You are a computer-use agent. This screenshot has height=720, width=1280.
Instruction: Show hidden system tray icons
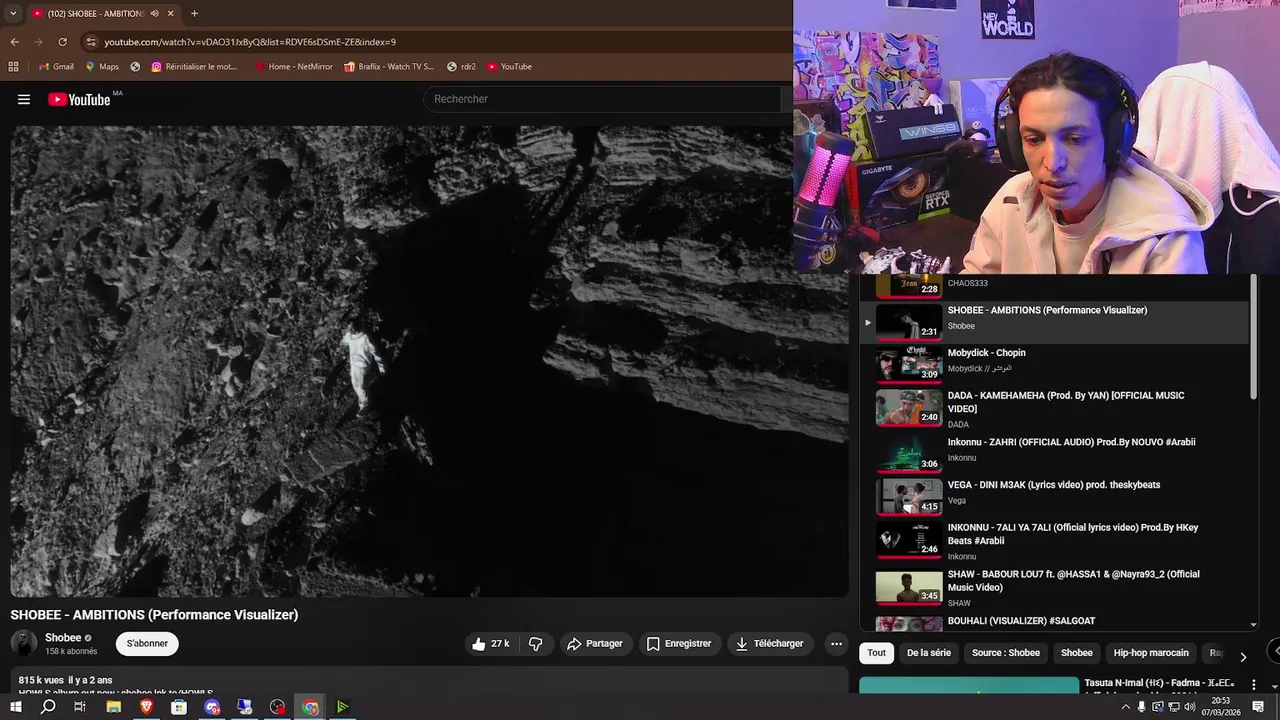1126,707
